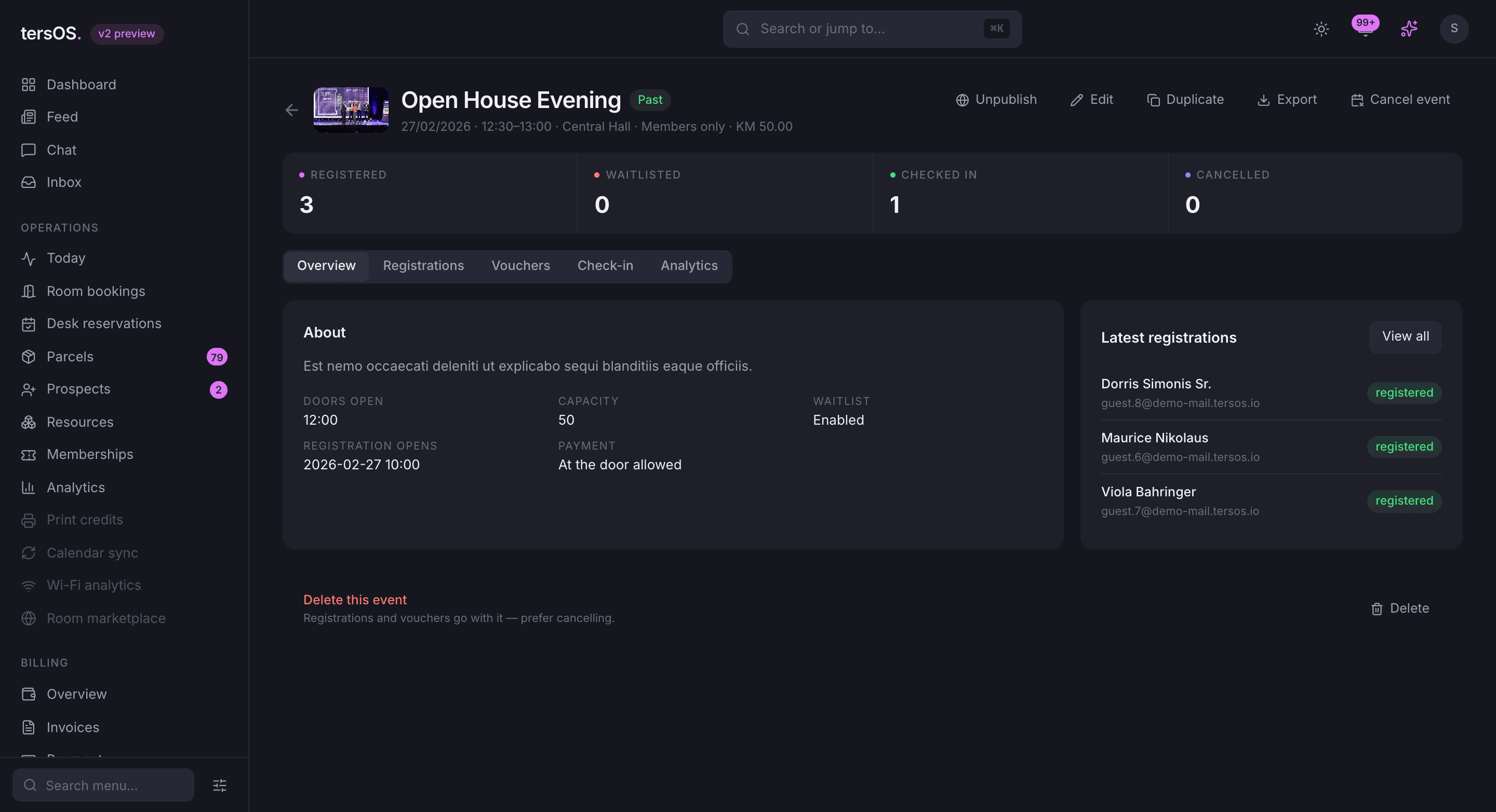Navigate to Room bookings
The height and width of the screenshot is (812, 1496).
pos(124,291)
